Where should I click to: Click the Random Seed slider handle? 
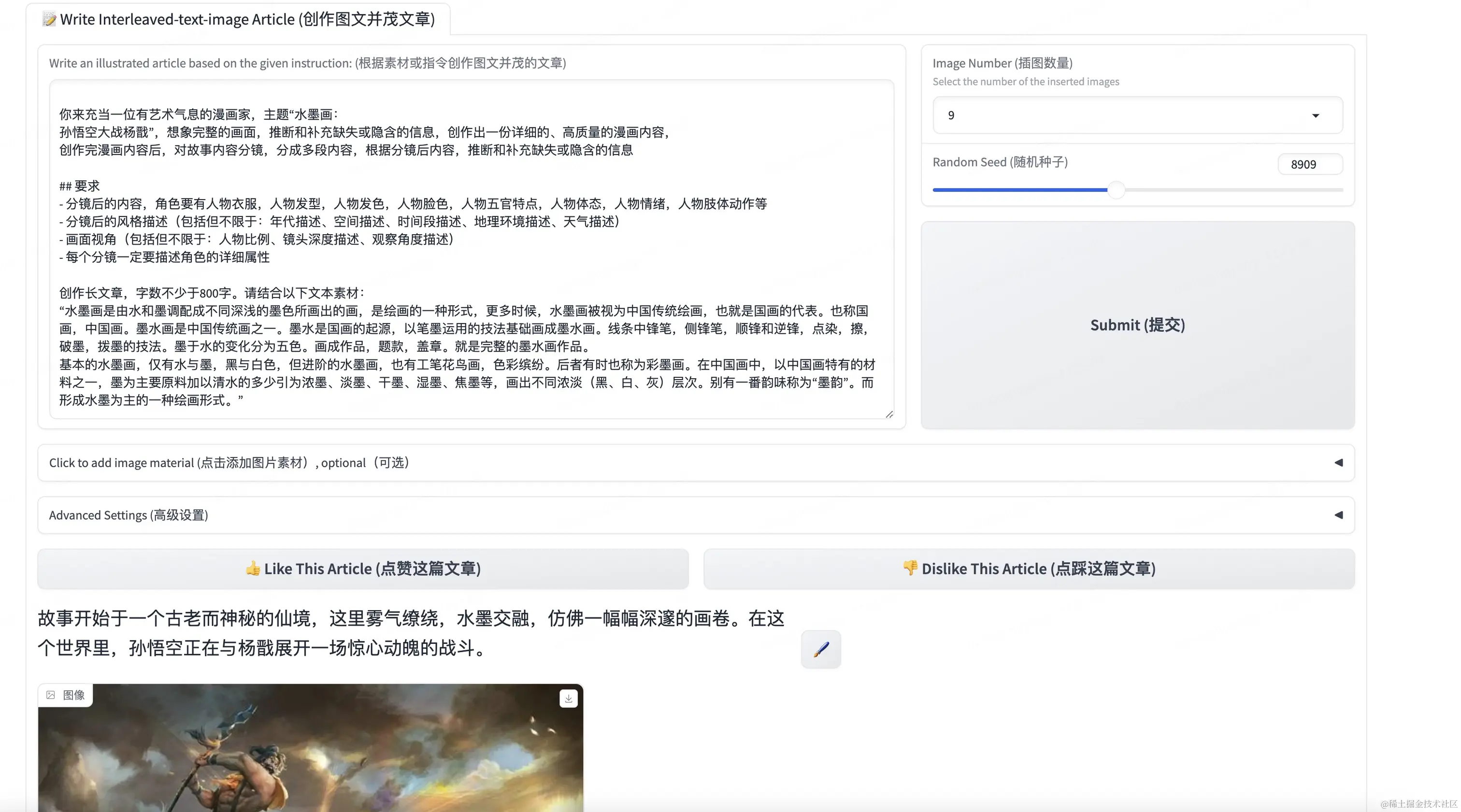click(x=1116, y=190)
